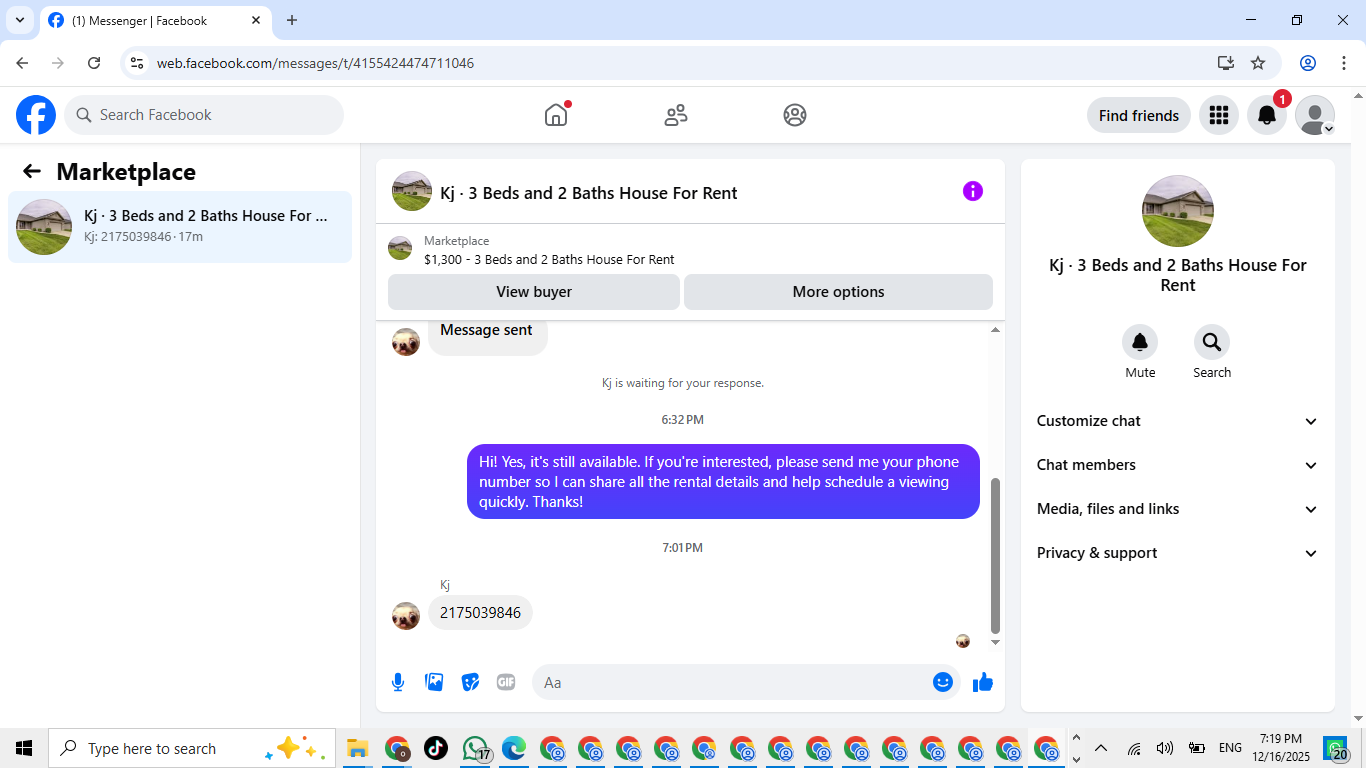
Task: Navigate back with browser back arrow
Action: pyautogui.click(x=22, y=63)
